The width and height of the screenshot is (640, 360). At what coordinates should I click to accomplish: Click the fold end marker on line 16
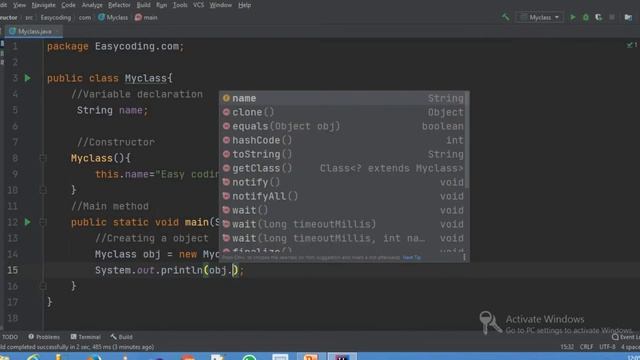tap(43, 286)
